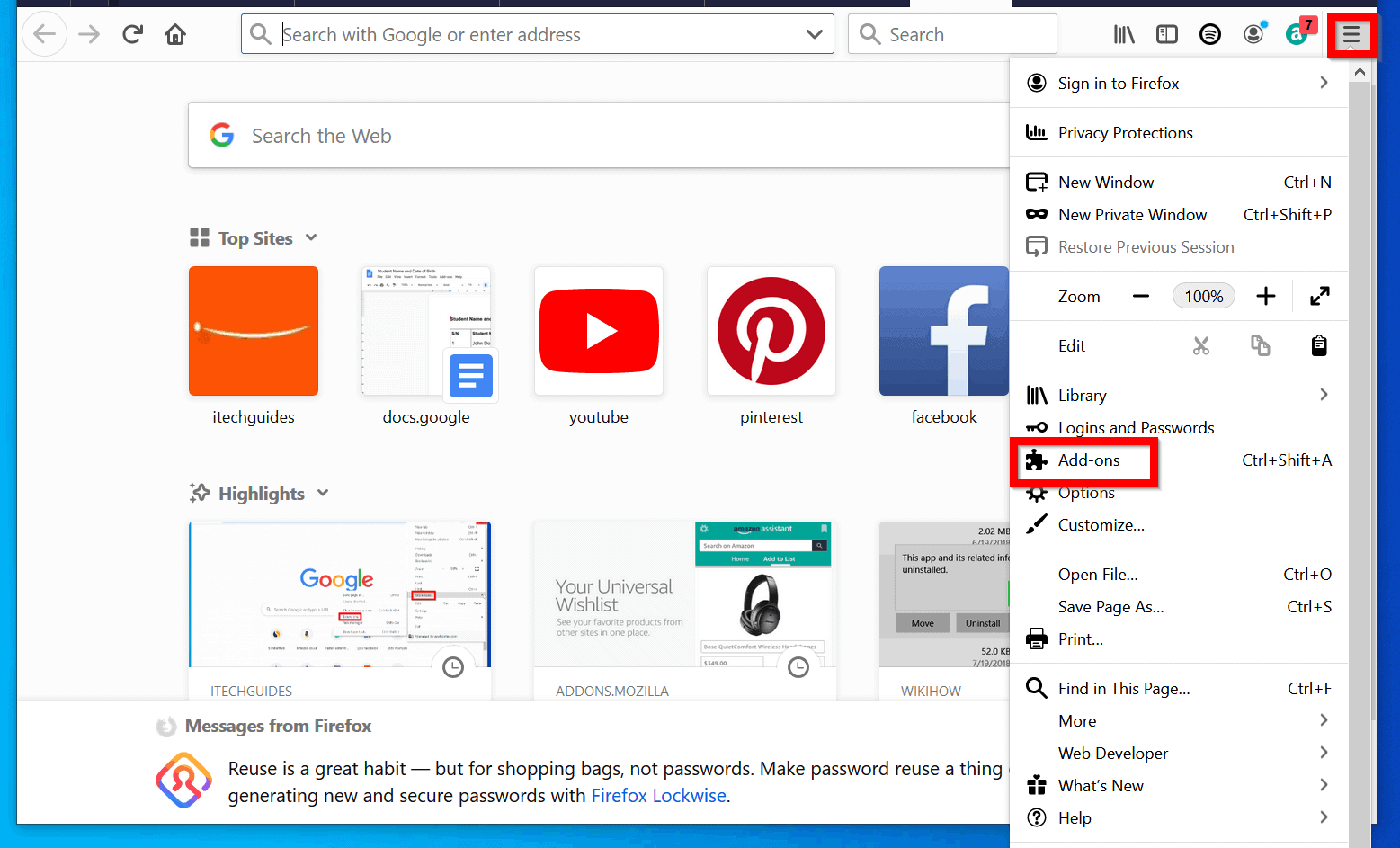This screenshot has height=848, width=1400.
Task: Click the Add-ons puzzle piece icon
Action: [1036, 460]
